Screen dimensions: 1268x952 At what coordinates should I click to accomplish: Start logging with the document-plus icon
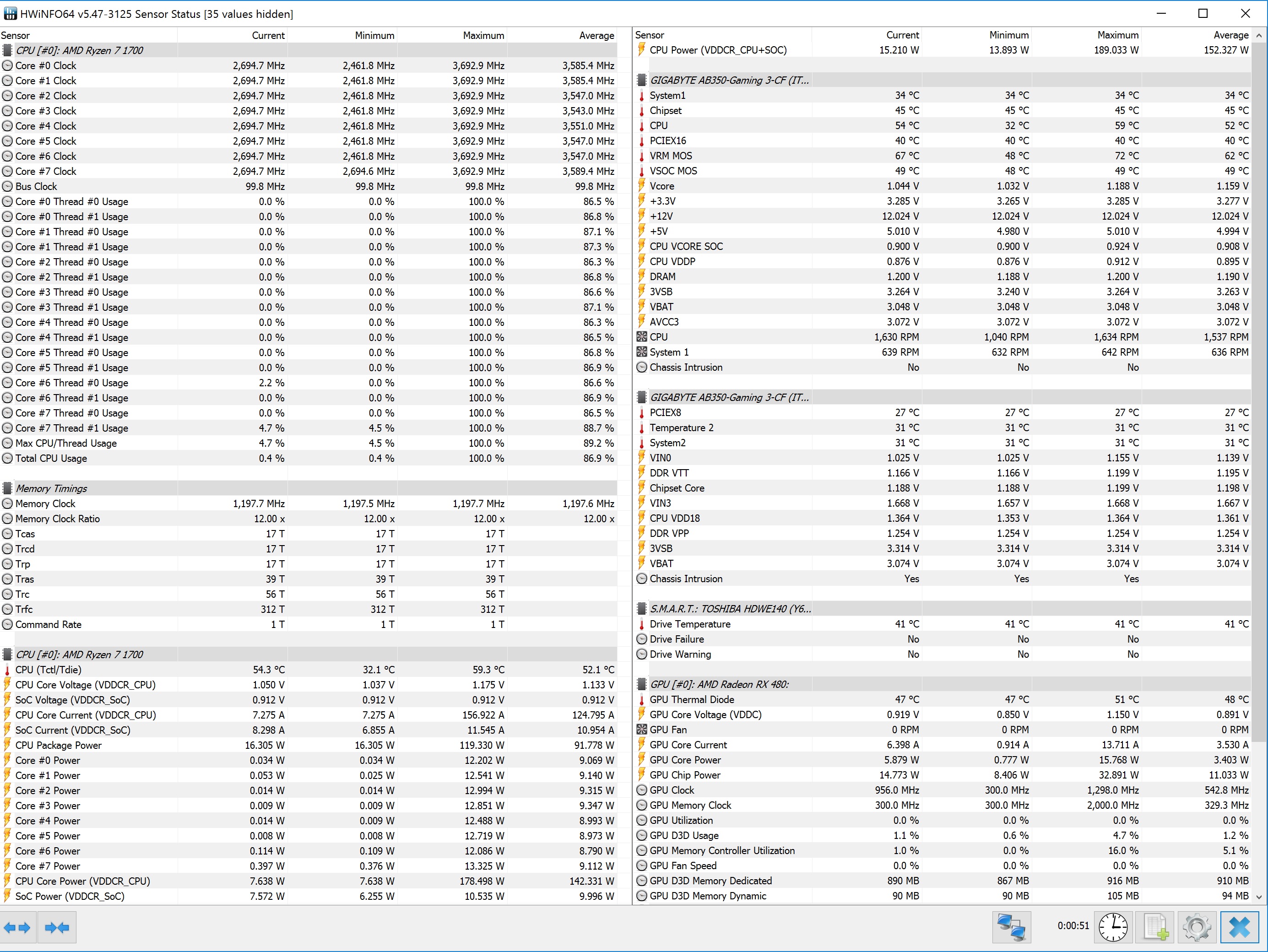point(1155,927)
